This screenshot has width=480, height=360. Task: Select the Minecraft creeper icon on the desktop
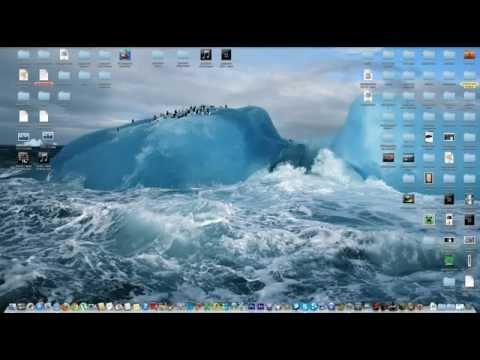[429, 220]
